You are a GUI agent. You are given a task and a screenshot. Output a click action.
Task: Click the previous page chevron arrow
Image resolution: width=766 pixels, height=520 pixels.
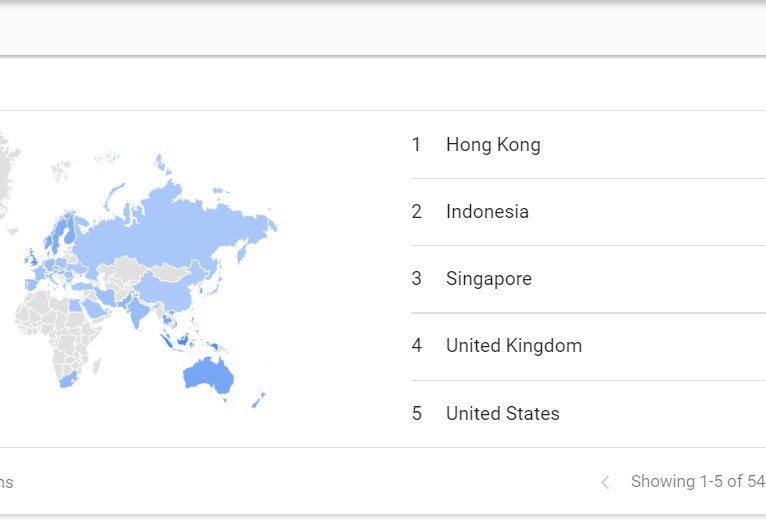pos(605,483)
